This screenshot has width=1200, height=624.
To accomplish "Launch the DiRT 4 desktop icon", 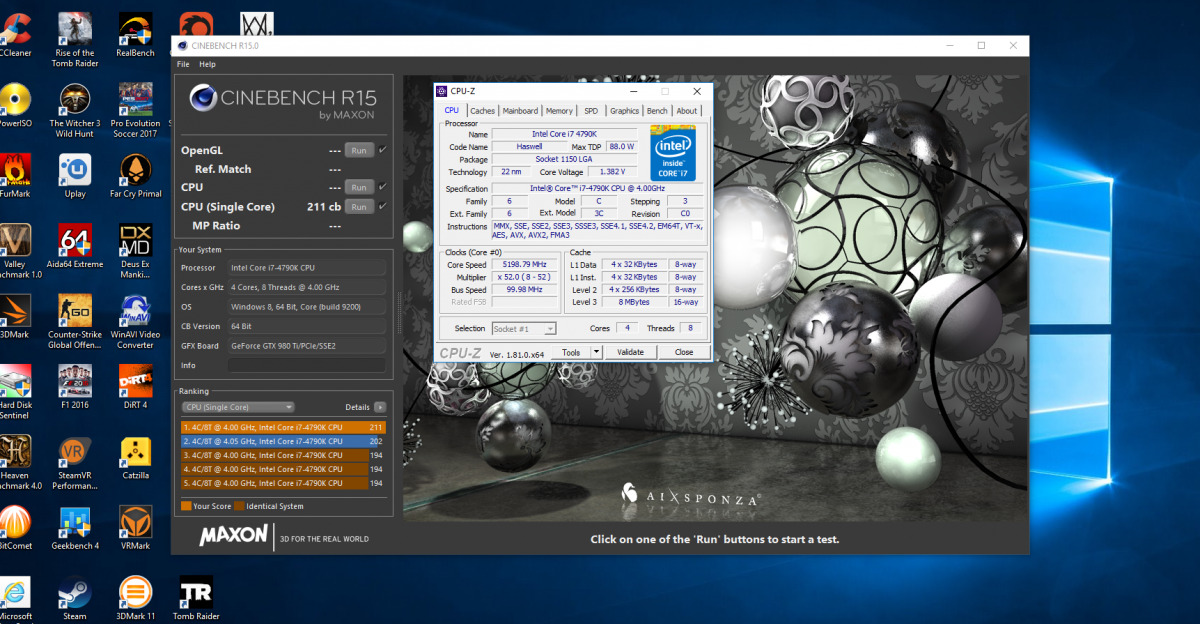I will coord(135,385).
